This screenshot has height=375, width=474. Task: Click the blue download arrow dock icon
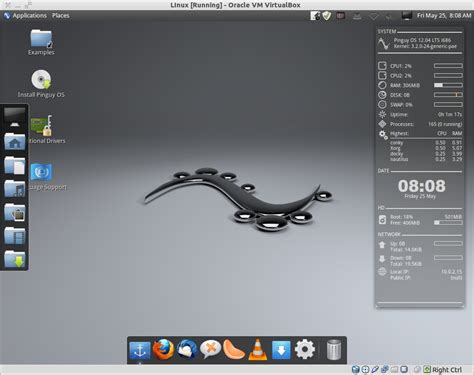(x=281, y=350)
